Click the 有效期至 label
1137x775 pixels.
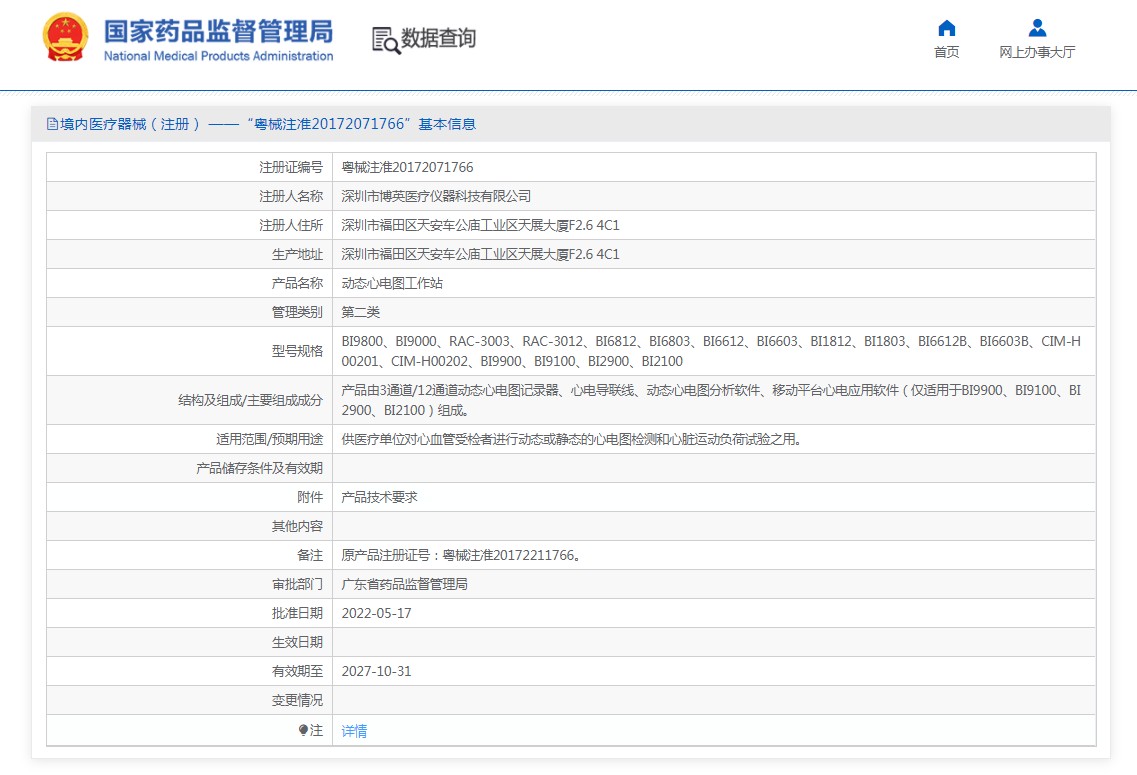coord(297,671)
